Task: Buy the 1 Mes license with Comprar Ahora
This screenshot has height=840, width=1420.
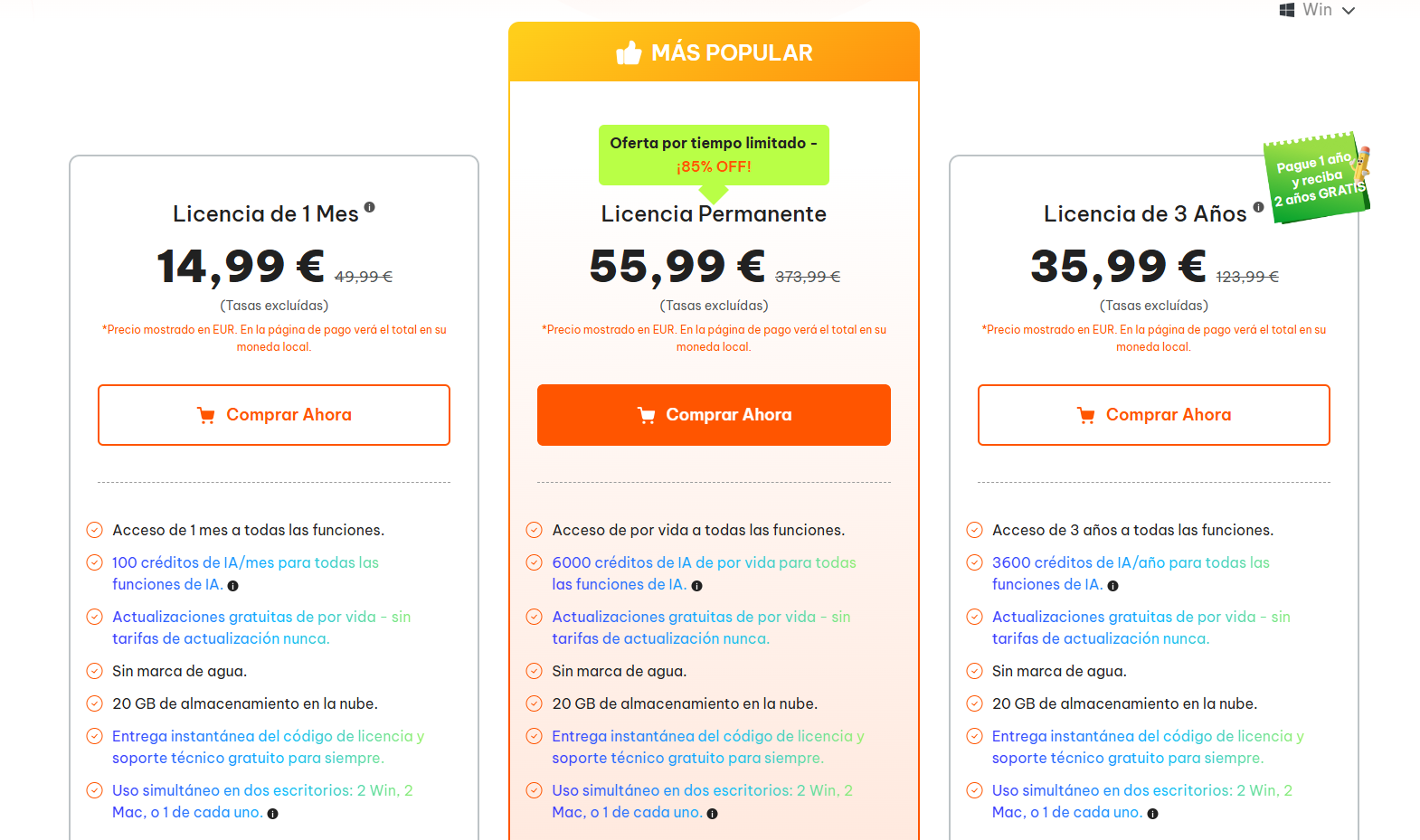Action: [x=274, y=415]
